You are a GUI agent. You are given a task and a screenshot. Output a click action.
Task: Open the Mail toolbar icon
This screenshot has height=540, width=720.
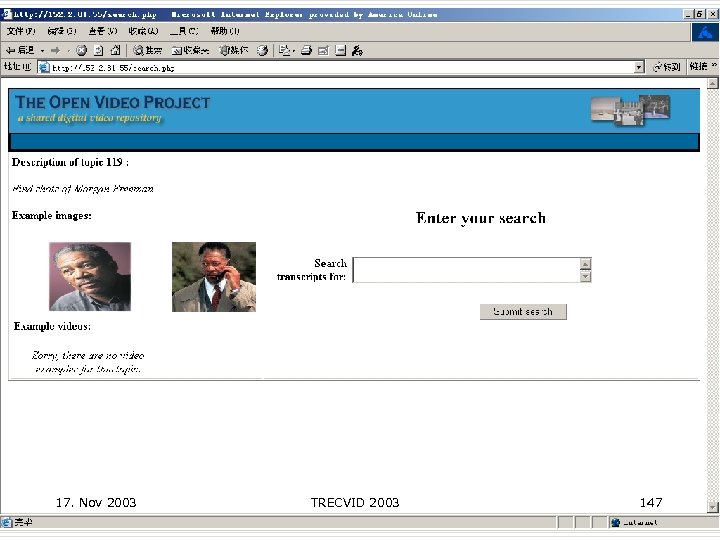click(x=286, y=51)
